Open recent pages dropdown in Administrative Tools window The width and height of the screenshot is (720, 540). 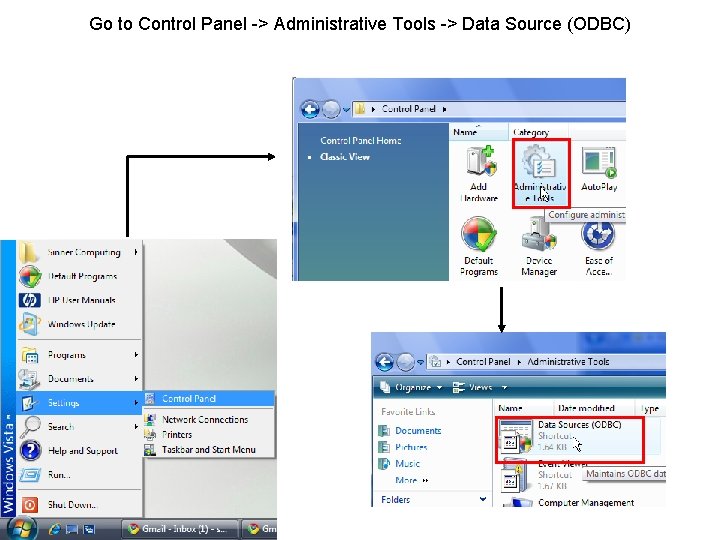click(x=420, y=363)
